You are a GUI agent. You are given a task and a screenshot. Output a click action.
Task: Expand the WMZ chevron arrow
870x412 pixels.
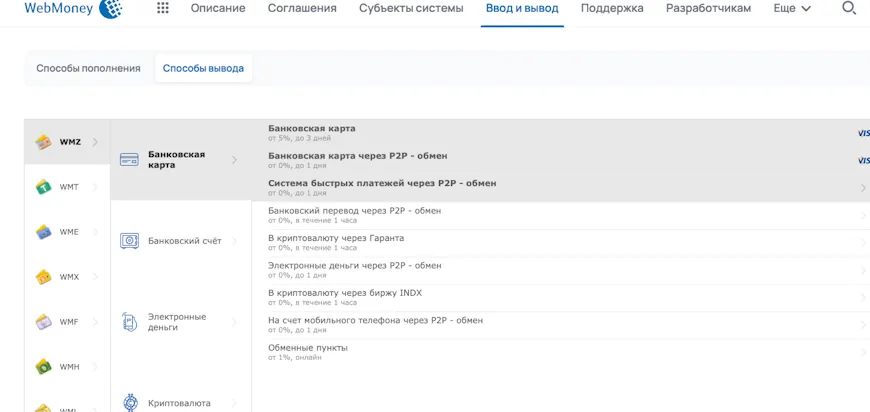[x=95, y=142]
